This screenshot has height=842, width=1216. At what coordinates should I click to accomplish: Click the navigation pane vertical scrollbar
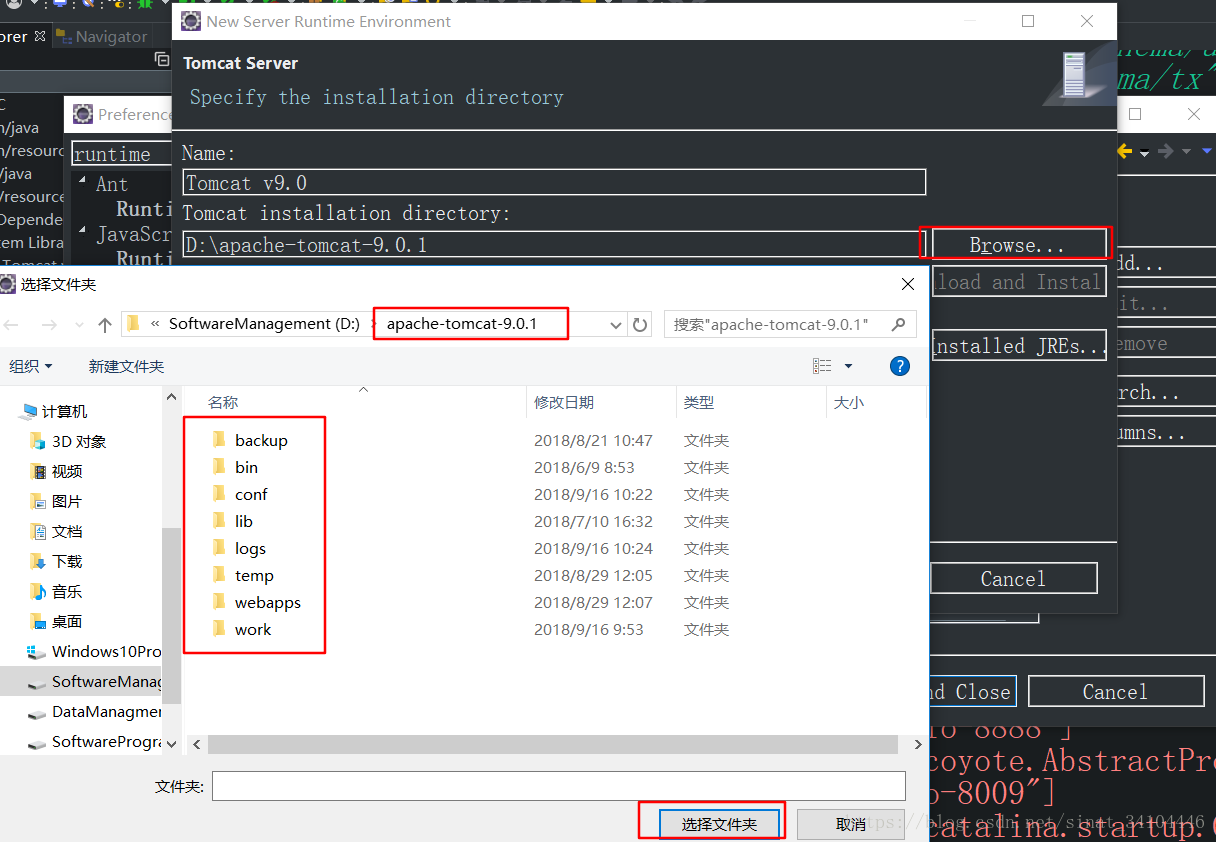point(172,614)
